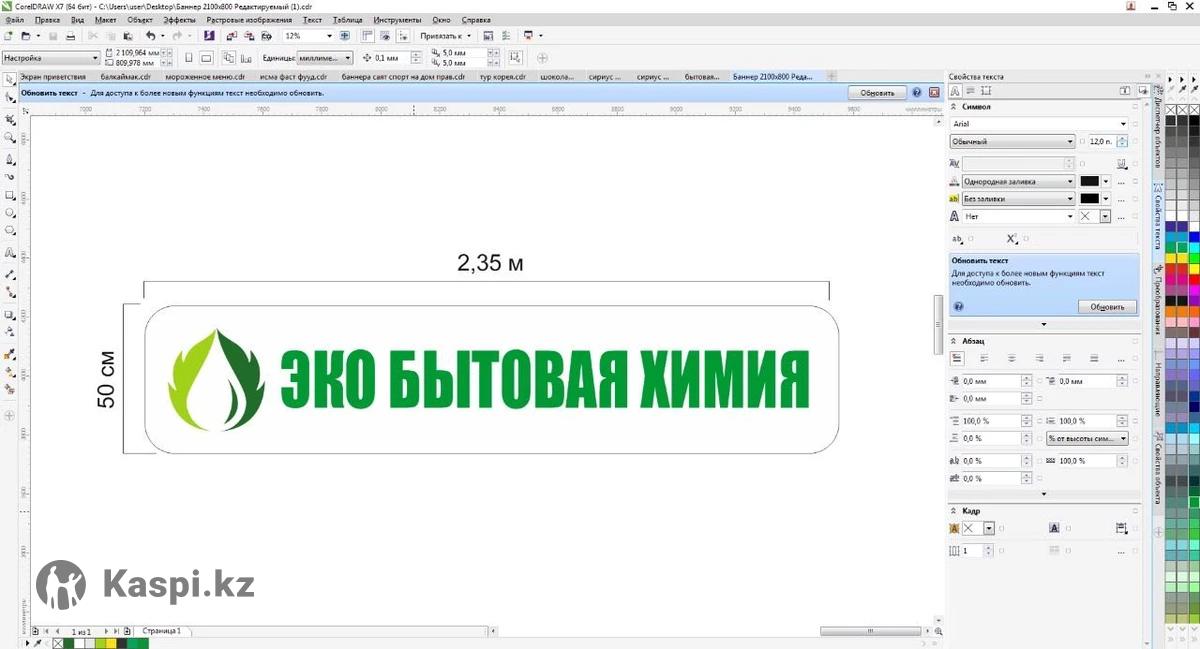Select the Zoom tool in toolbox

(10, 138)
